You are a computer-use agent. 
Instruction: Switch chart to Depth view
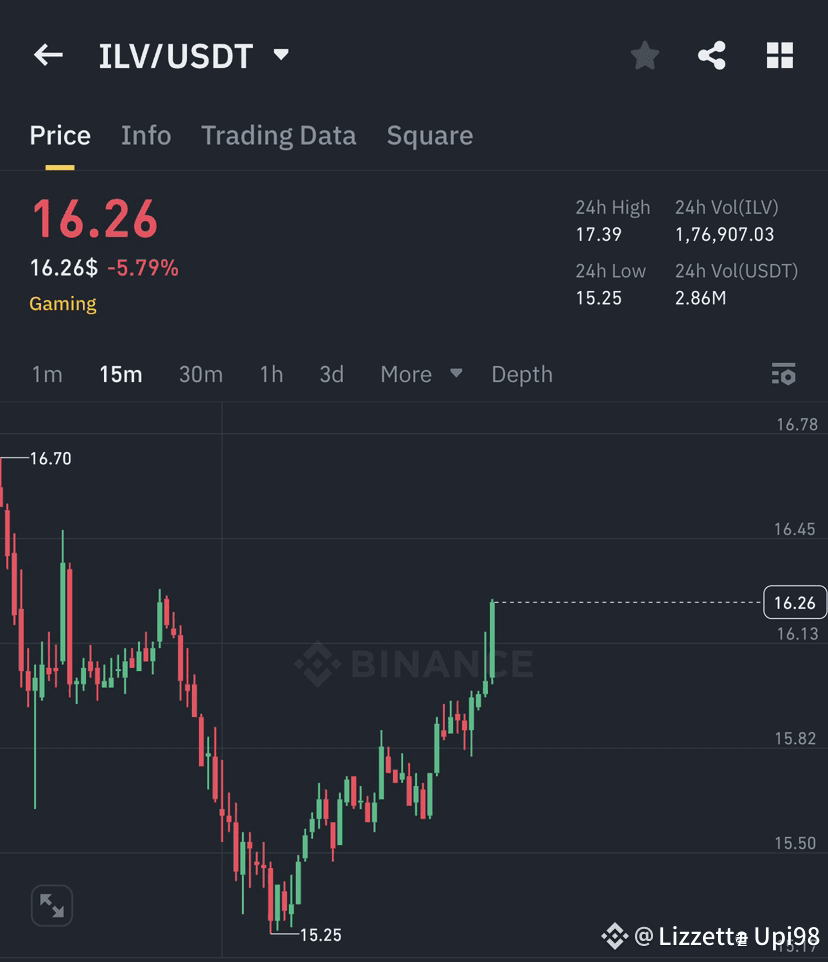pyautogui.click(x=521, y=374)
